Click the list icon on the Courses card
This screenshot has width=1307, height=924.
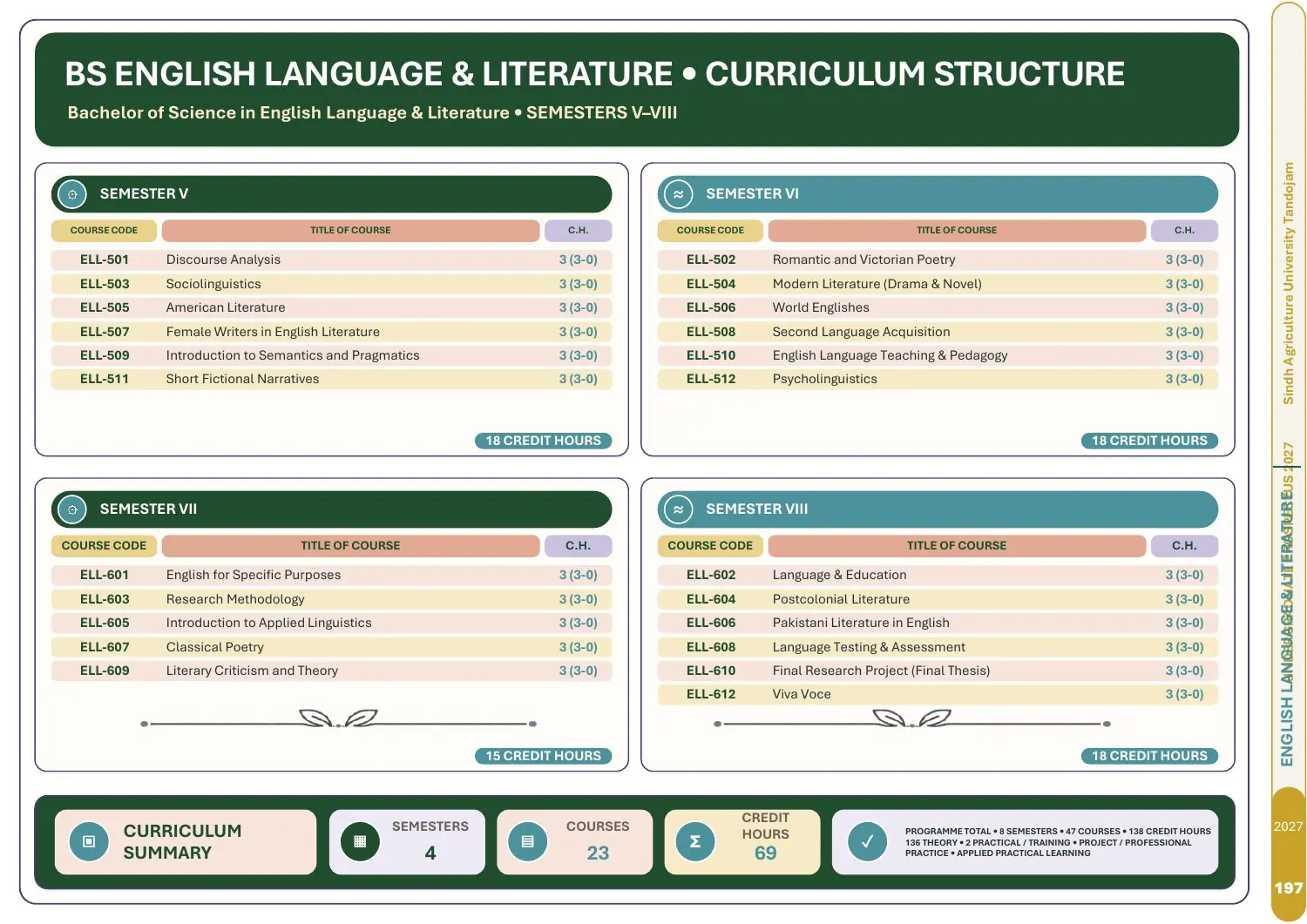pos(527,842)
